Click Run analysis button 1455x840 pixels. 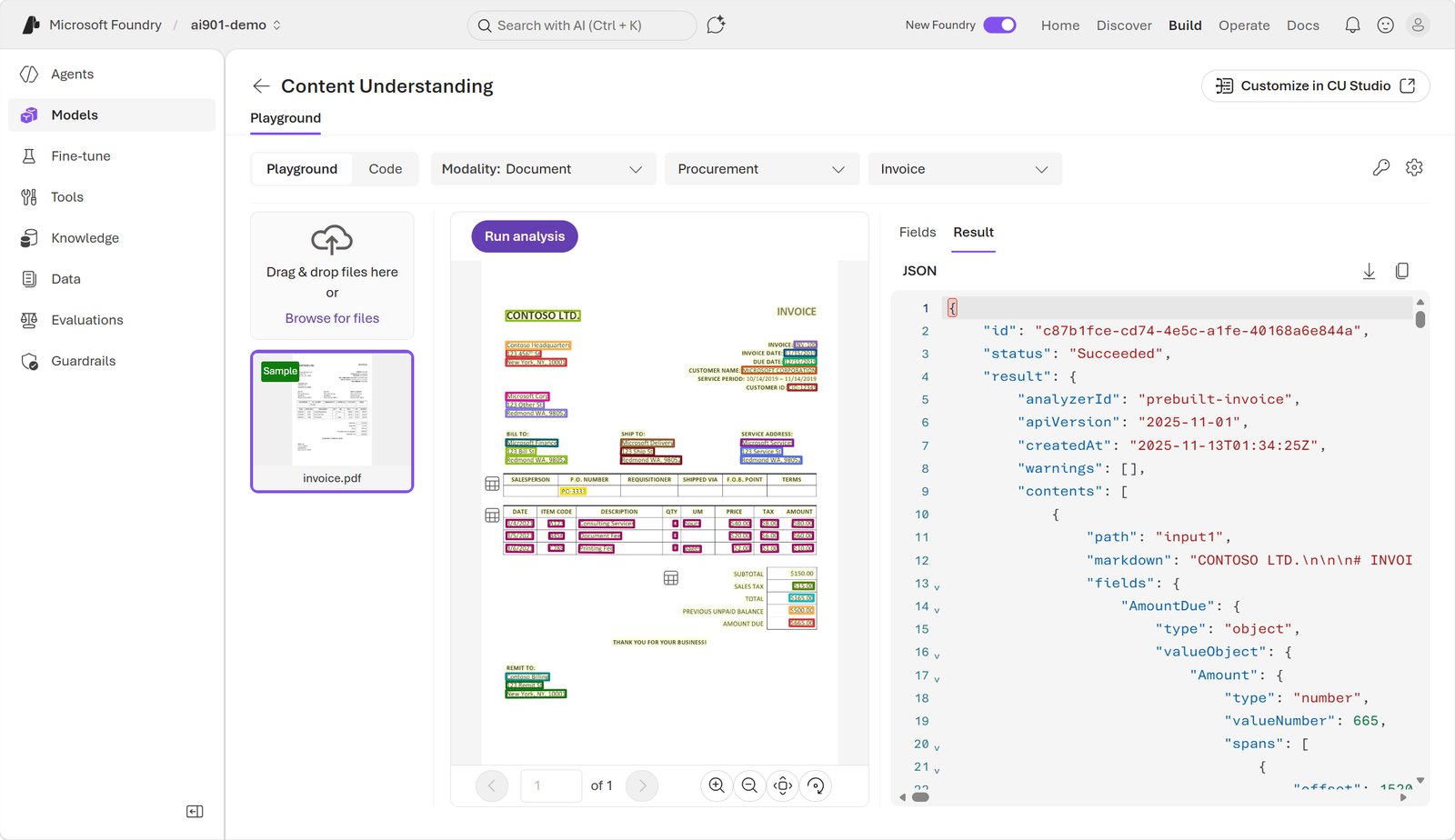[x=525, y=236]
